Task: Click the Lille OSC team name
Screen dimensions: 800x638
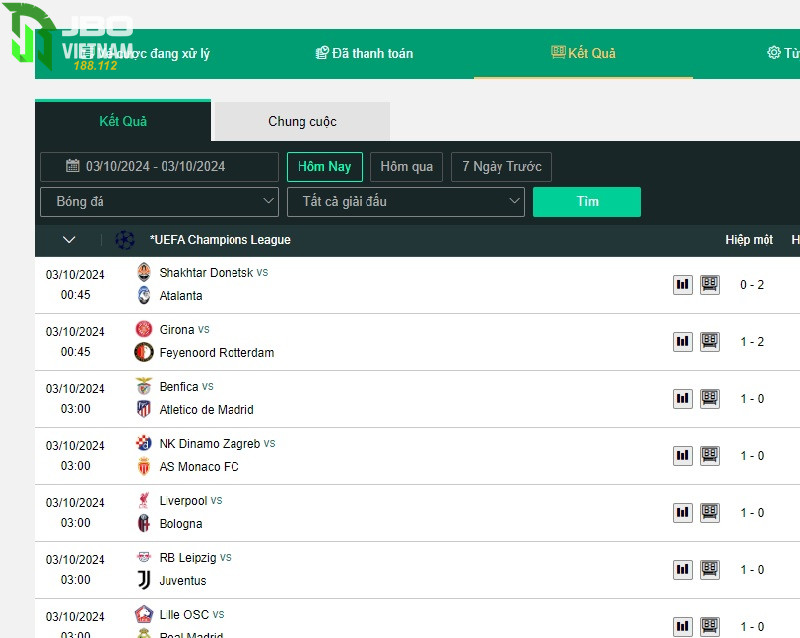Action: coord(184,615)
